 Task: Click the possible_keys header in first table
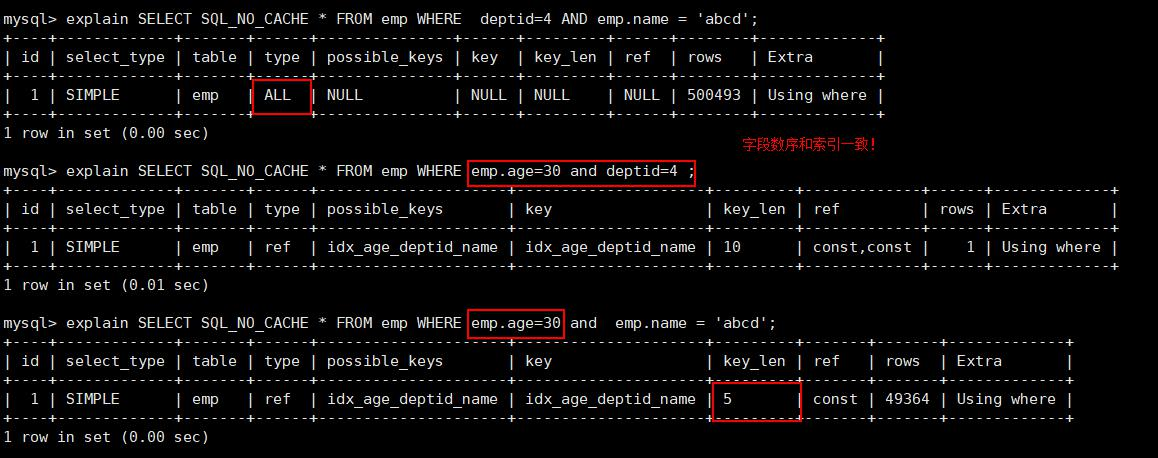(385, 58)
